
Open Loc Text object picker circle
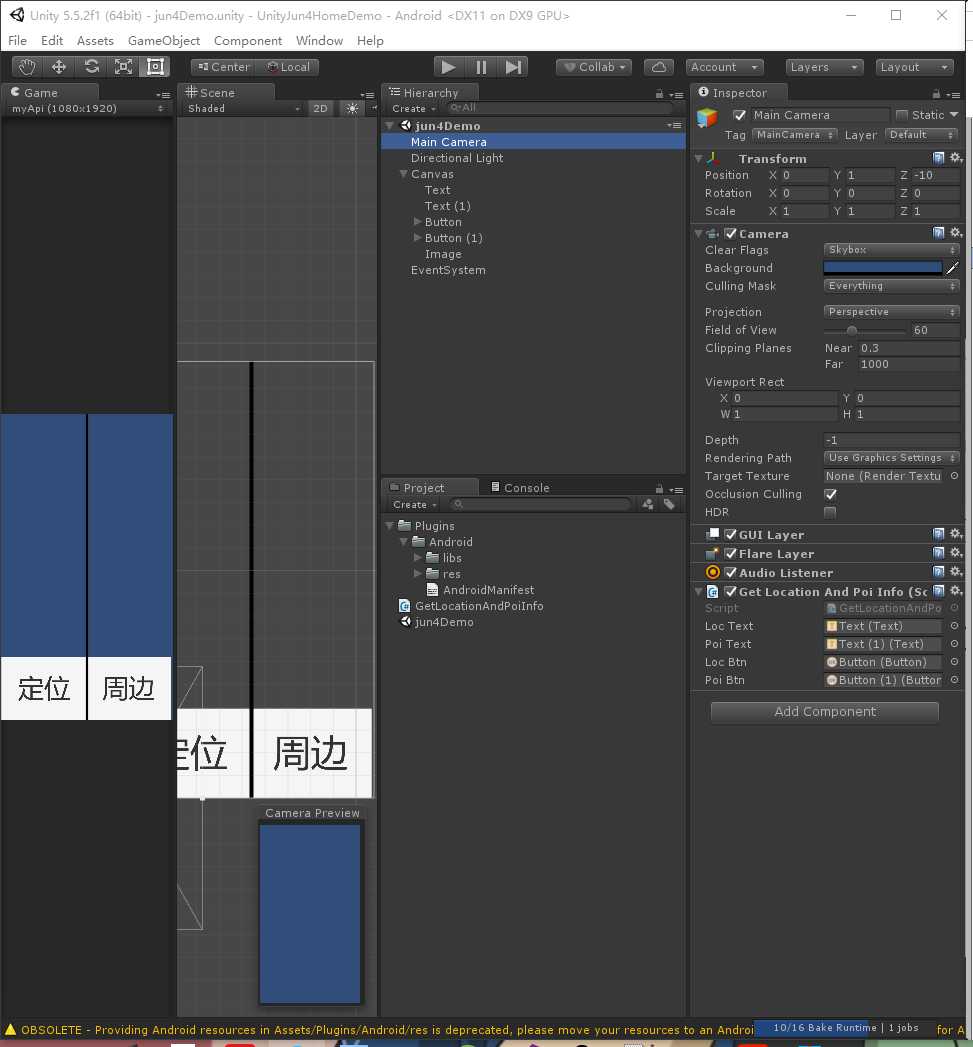coord(954,626)
